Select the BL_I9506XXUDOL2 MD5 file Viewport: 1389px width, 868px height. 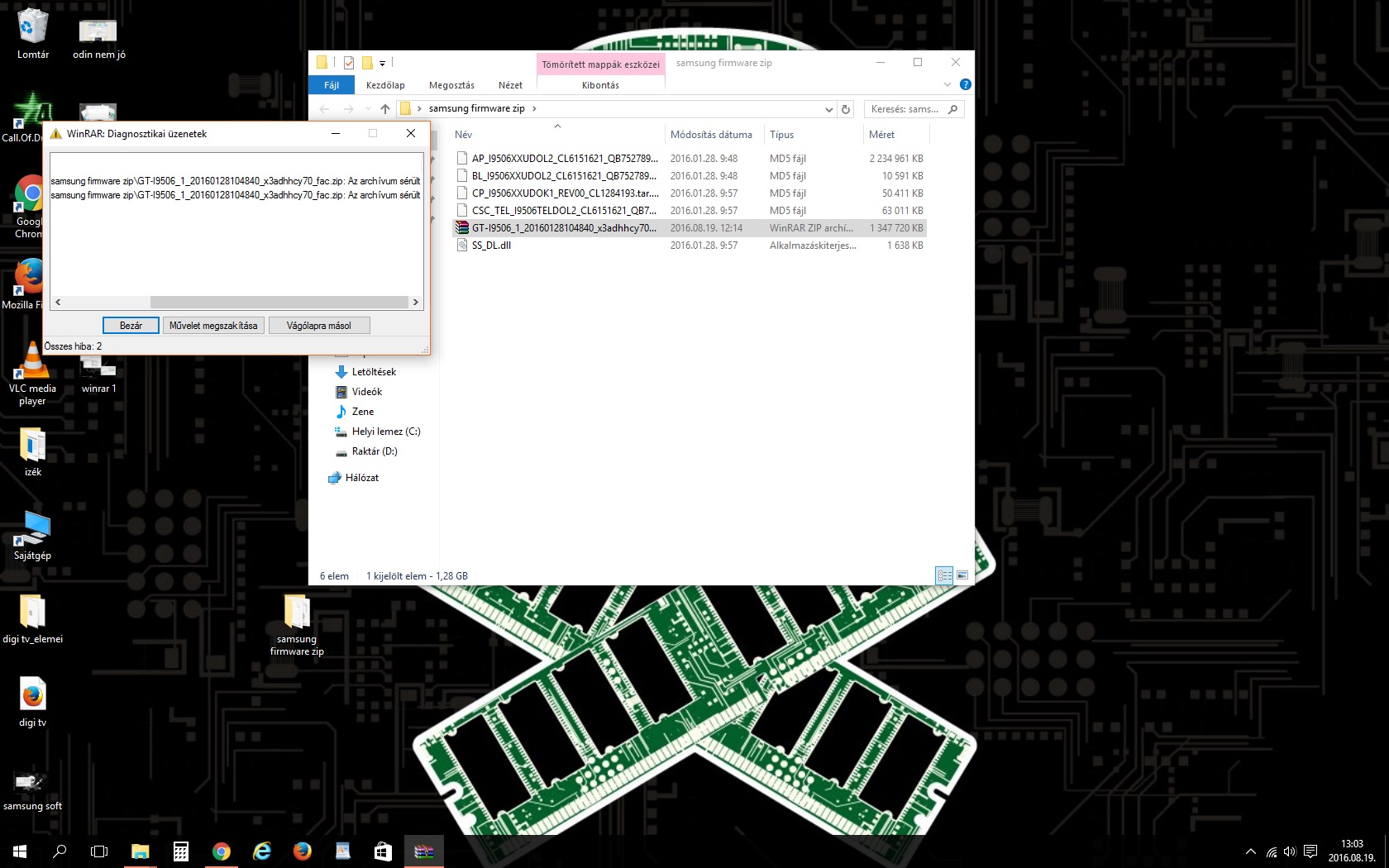coord(690,175)
